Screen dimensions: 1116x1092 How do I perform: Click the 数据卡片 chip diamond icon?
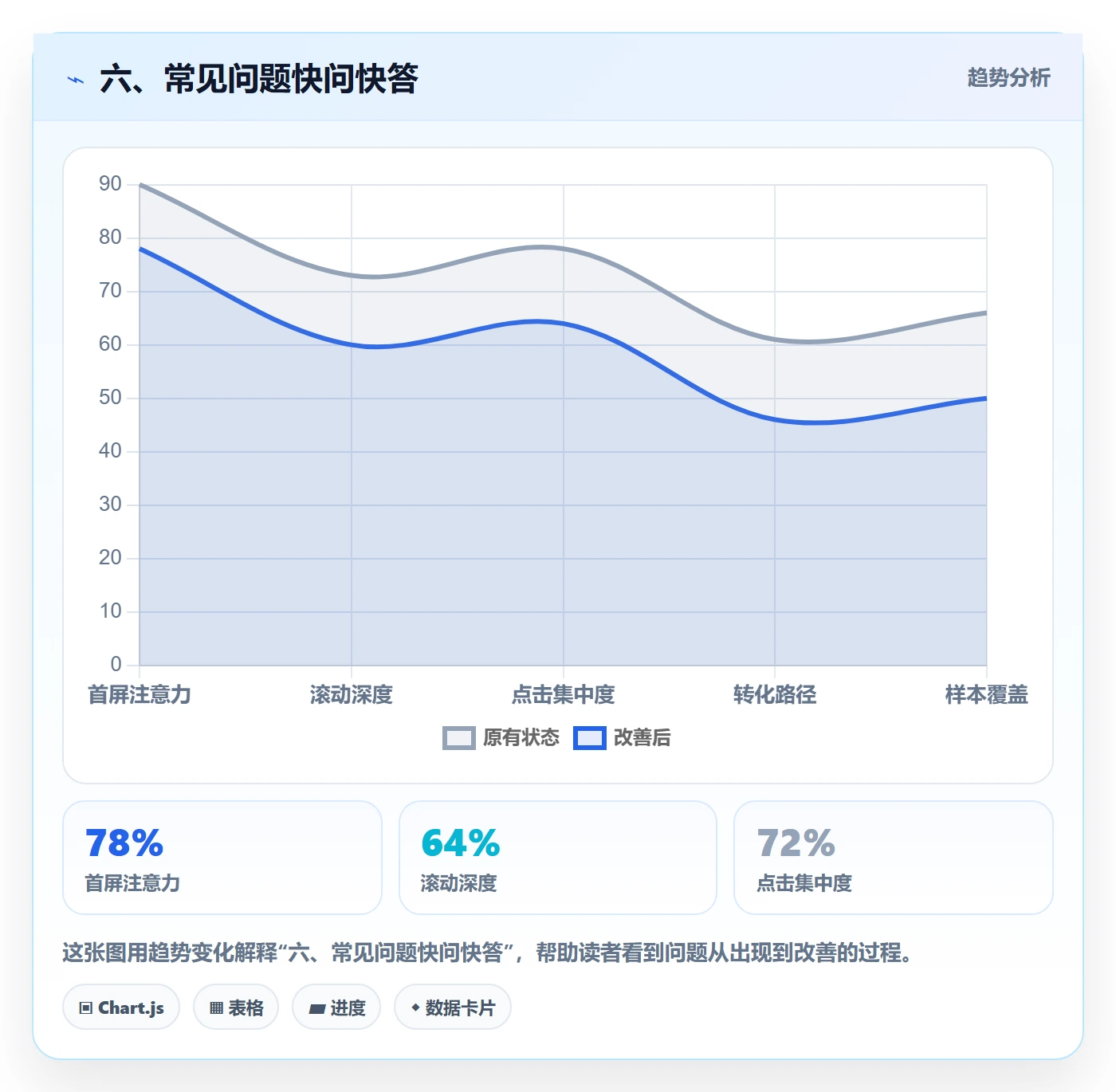pos(415,1008)
